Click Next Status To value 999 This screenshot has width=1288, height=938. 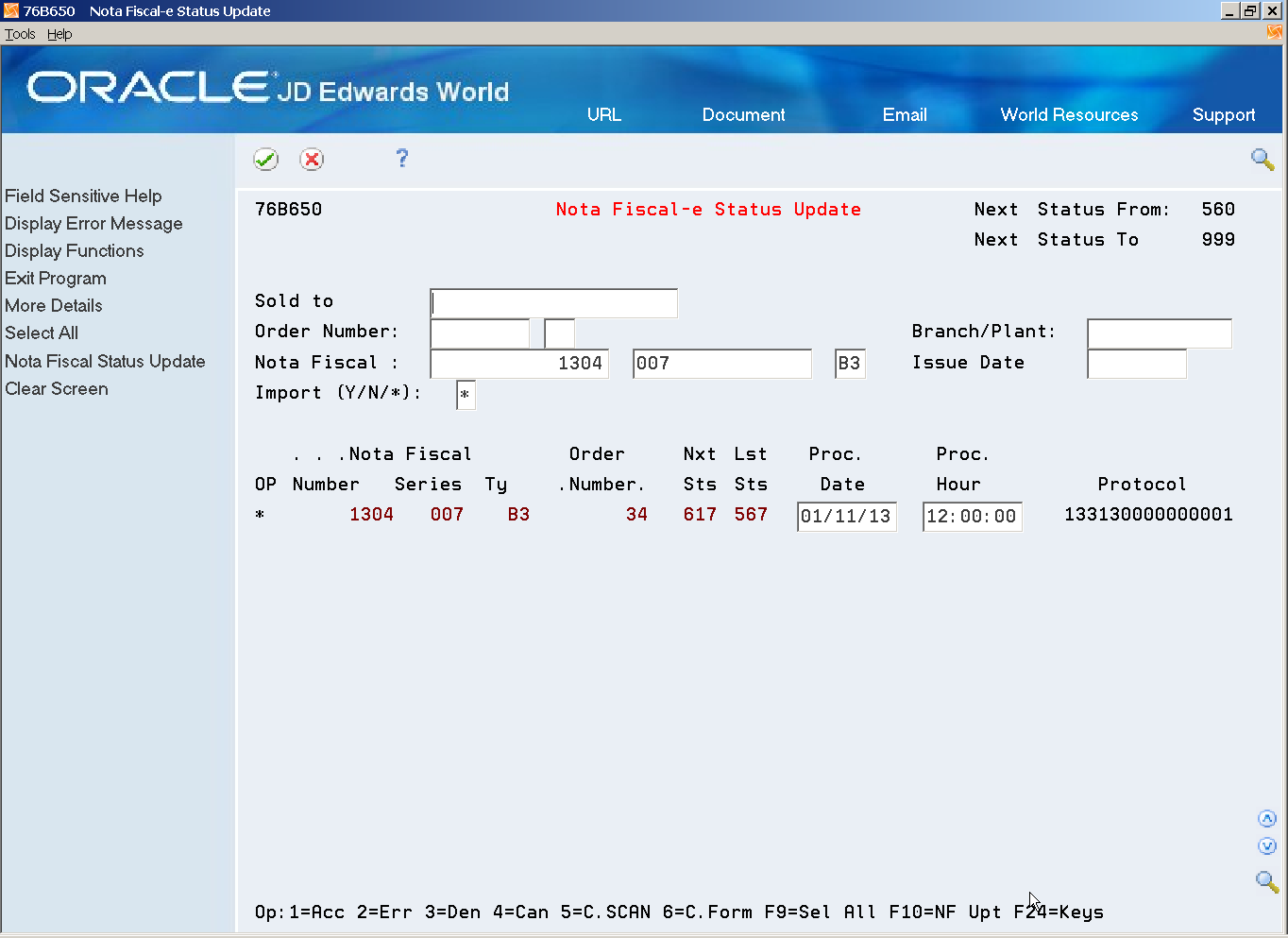pyautogui.click(x=1218, y=240)
